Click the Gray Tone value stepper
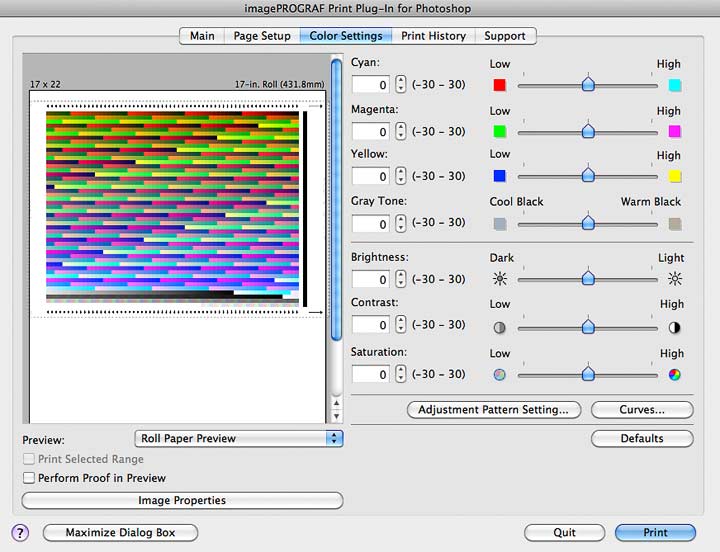This screenshot has height=552, width=720. coord(401,223)
